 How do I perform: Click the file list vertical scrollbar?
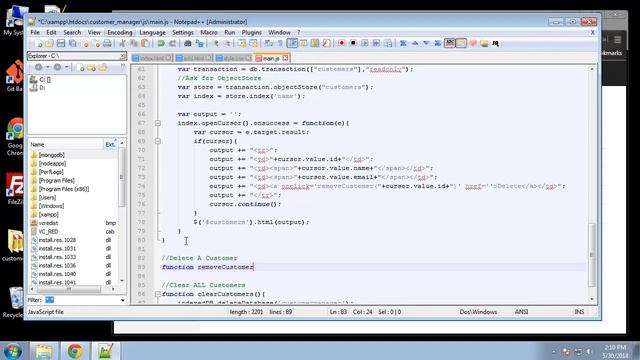122,212
